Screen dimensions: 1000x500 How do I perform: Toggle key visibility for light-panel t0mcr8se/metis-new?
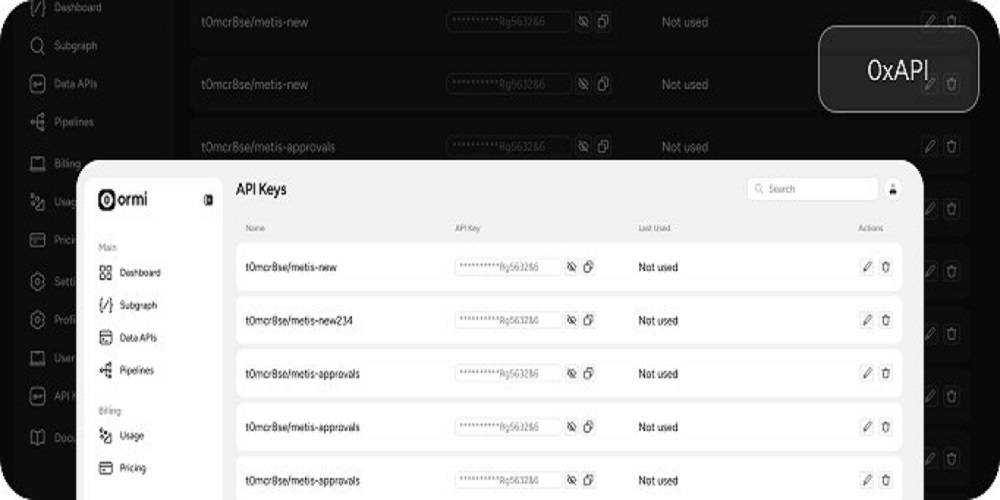571,267
